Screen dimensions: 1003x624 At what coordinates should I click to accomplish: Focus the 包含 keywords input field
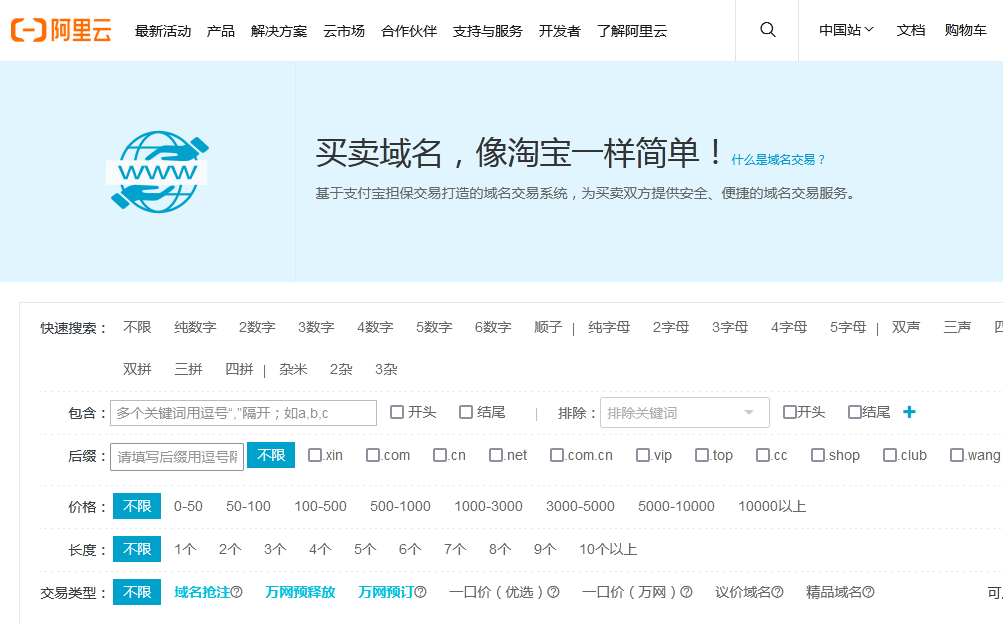244,413
